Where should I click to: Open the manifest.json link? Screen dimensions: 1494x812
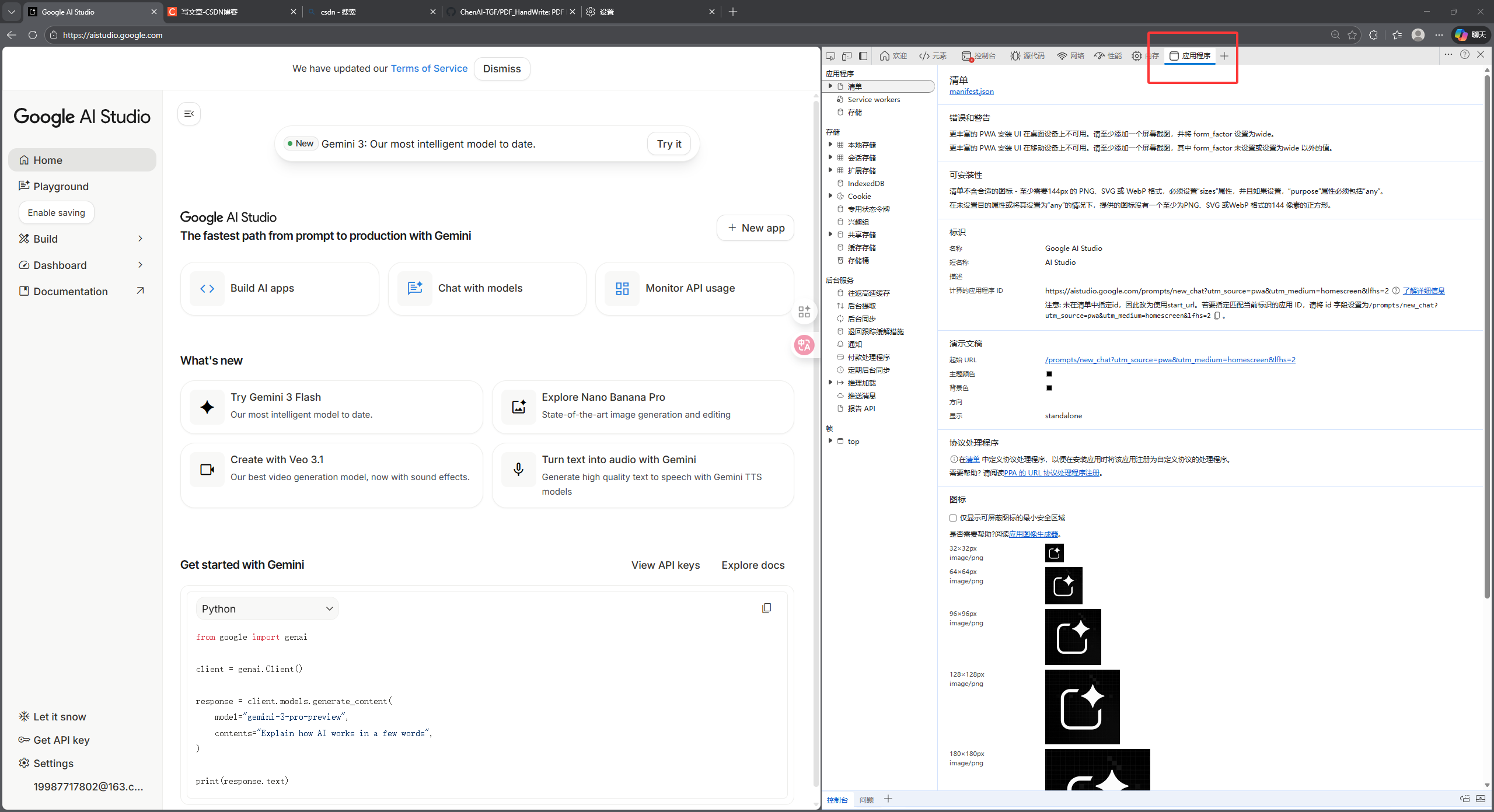[971, 92]
